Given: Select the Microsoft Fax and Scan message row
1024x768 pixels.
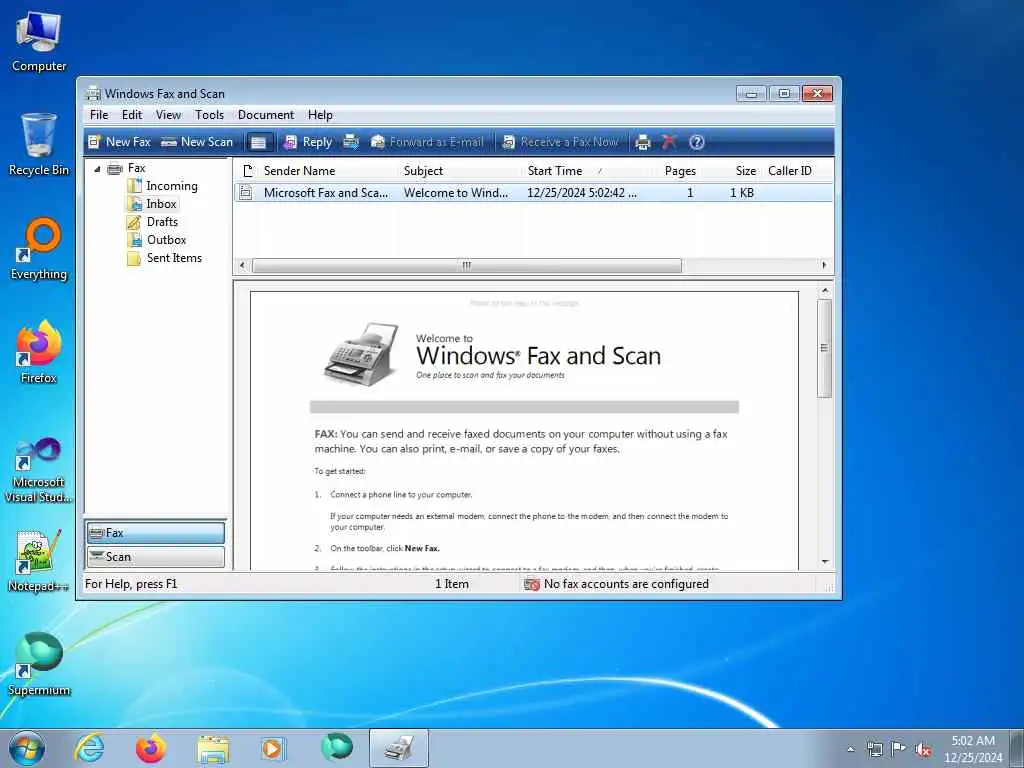Looking at the screenshot, I should click(534, 193).
